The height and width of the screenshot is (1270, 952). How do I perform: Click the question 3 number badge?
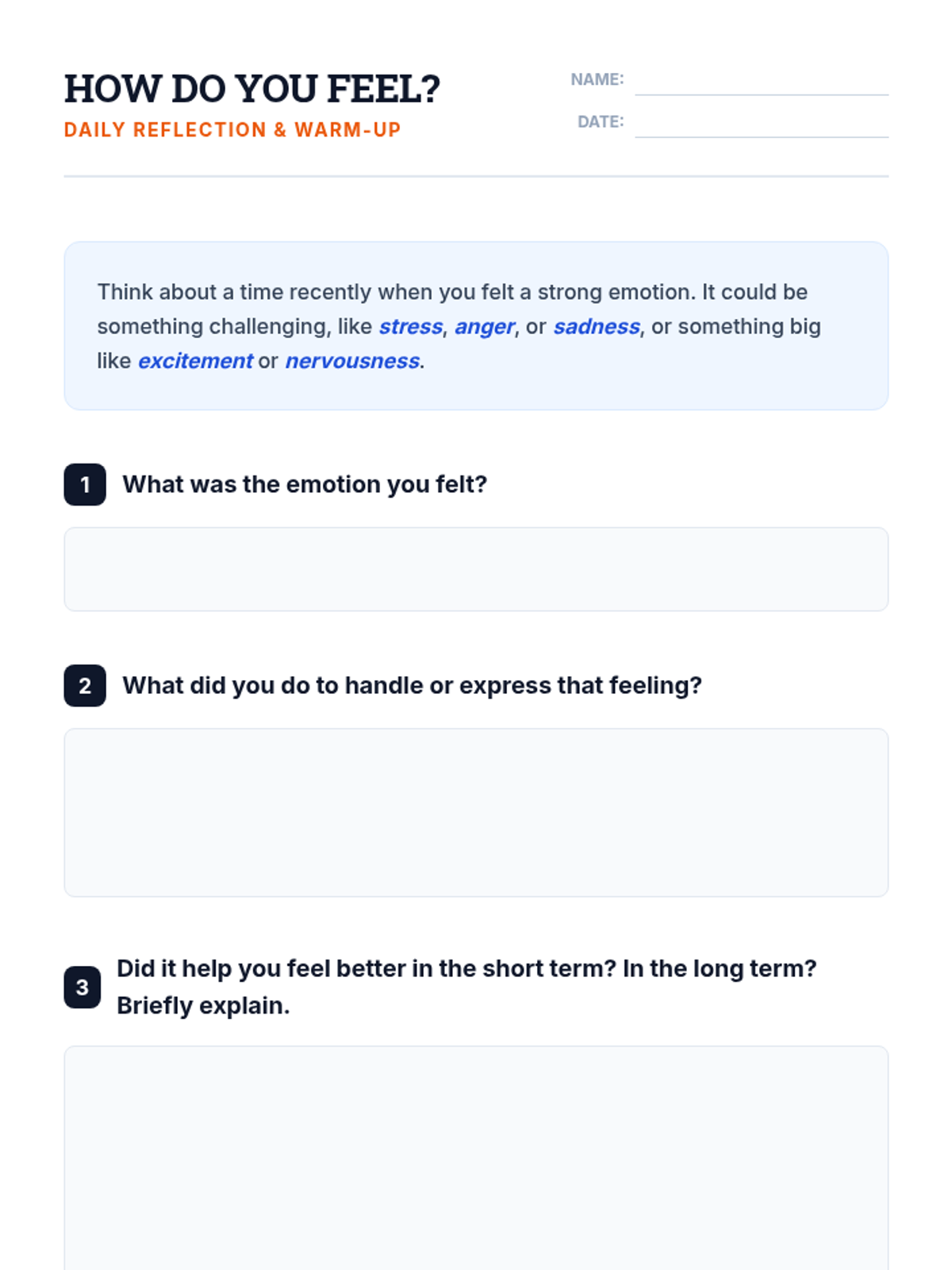click(83, 987)
